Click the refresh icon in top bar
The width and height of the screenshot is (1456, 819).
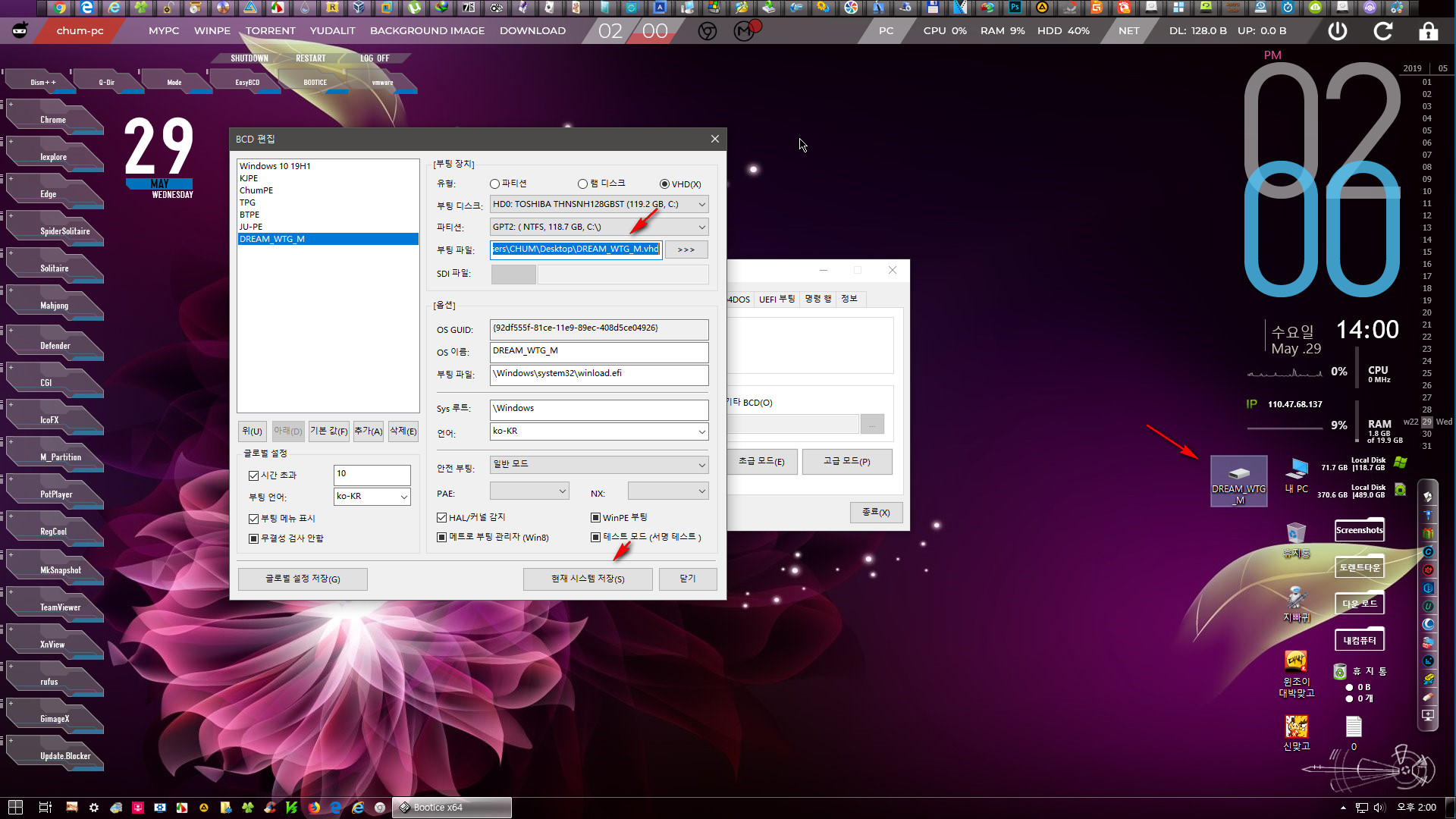pos(1383,31)
